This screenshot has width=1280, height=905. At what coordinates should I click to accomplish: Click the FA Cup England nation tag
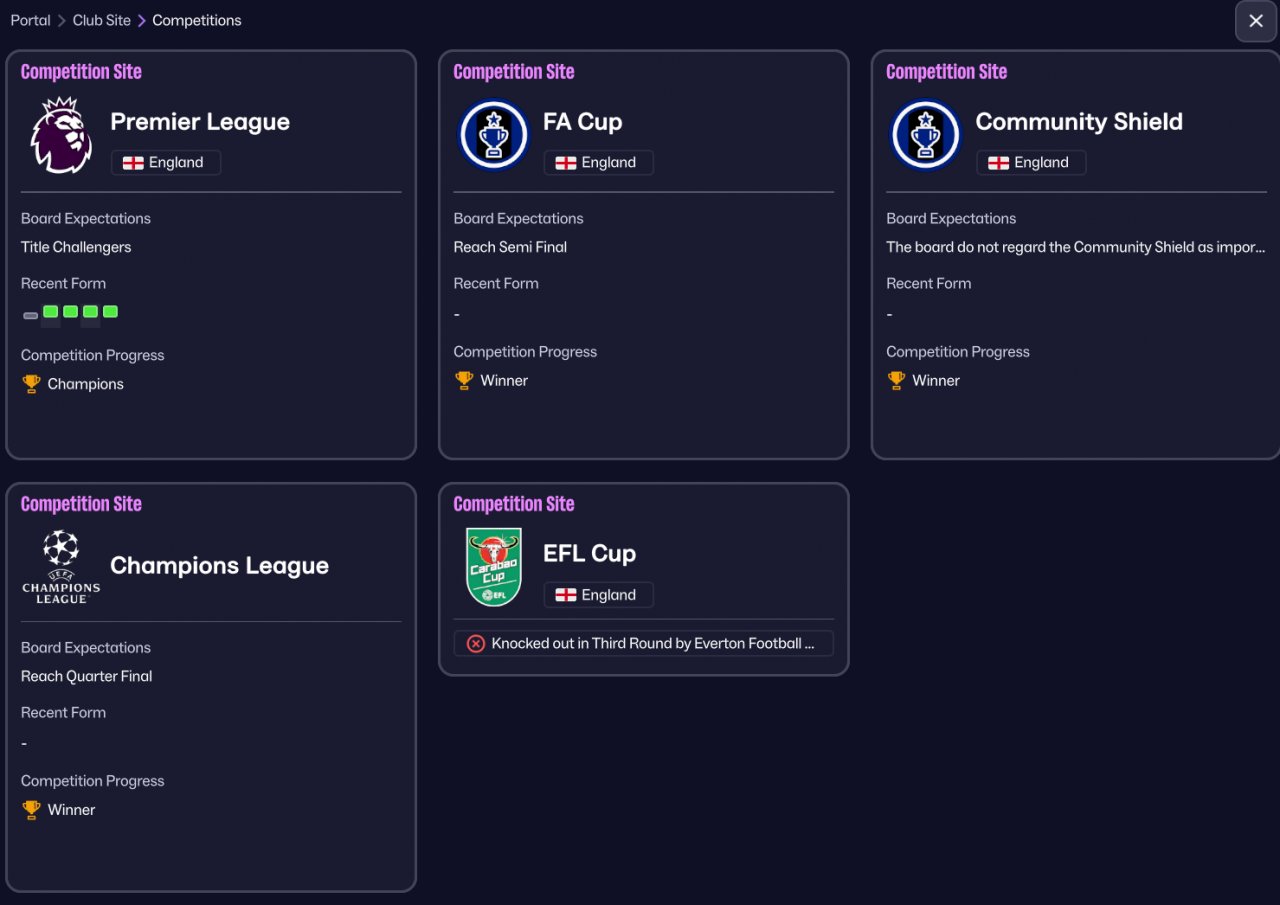pos(598,163)
